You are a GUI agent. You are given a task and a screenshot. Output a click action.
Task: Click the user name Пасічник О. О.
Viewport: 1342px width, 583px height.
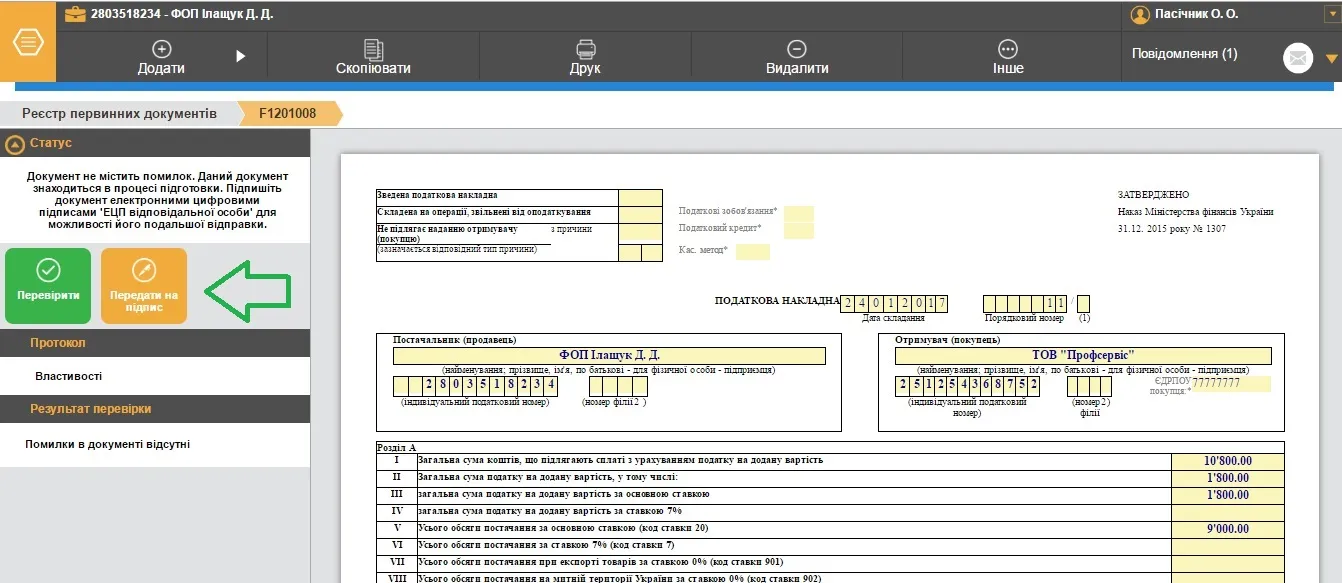click(1196, 14)
